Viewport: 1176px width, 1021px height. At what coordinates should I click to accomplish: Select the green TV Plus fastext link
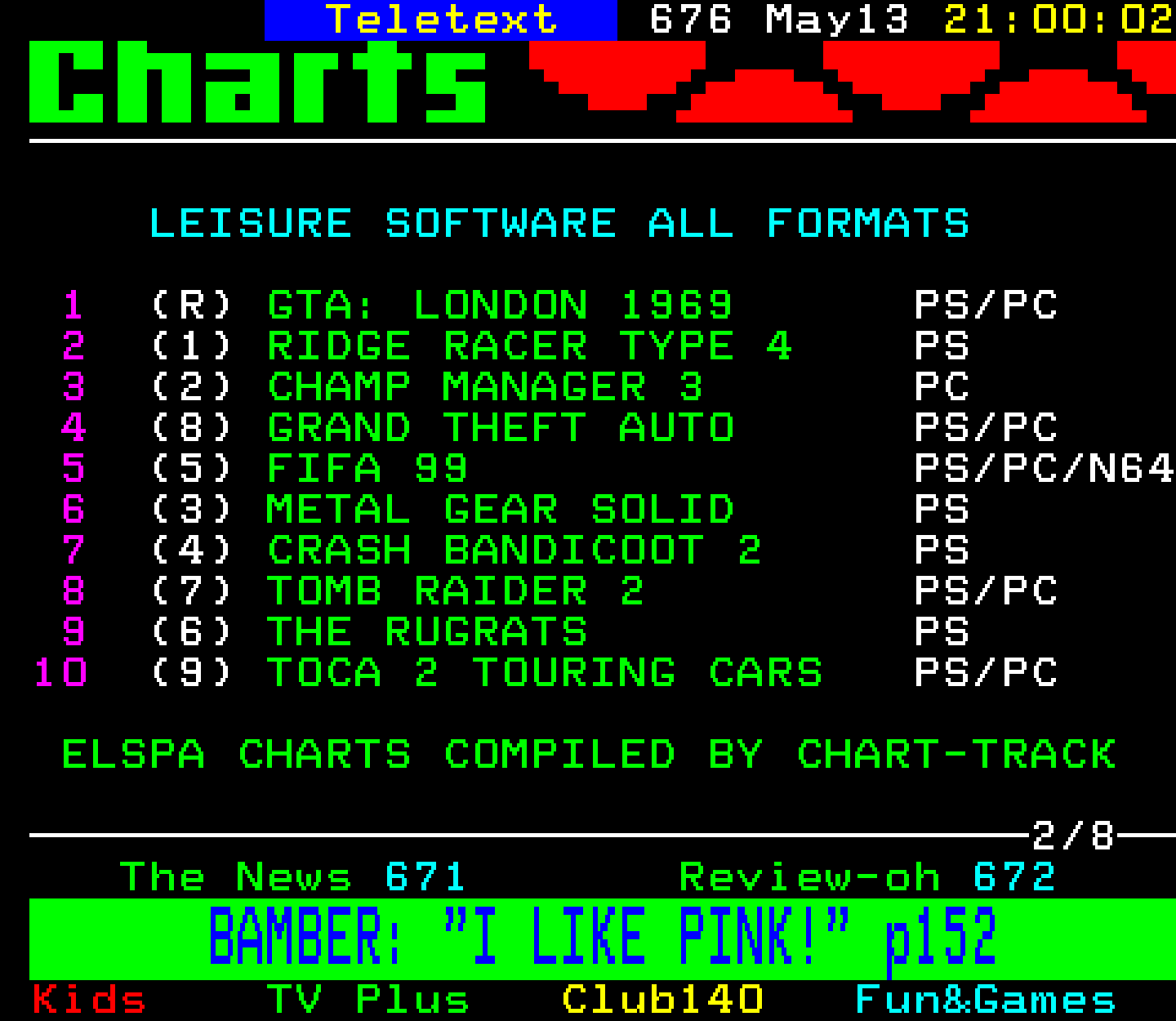point(368,1000)
